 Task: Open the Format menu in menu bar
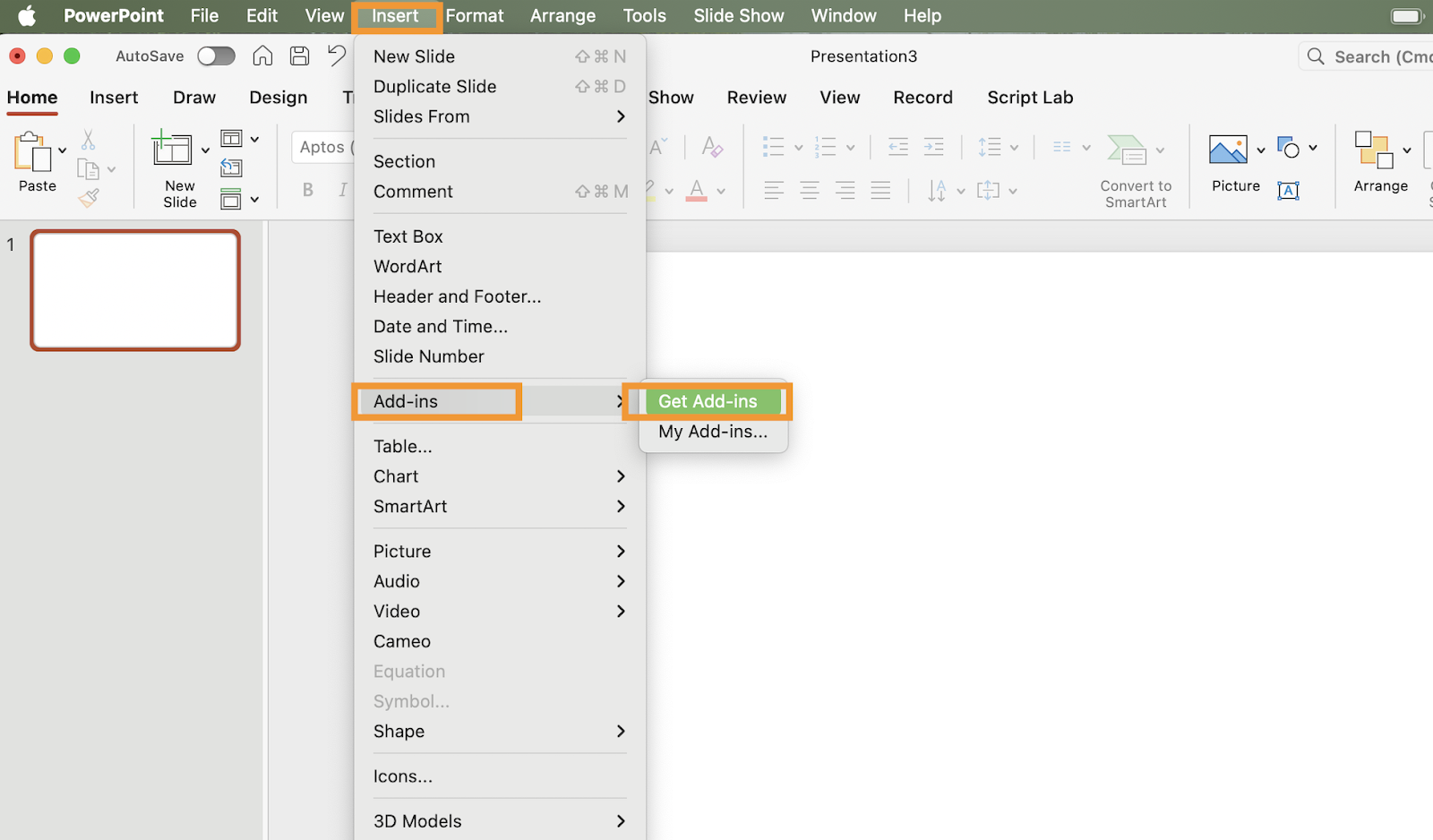pos(475,16)
